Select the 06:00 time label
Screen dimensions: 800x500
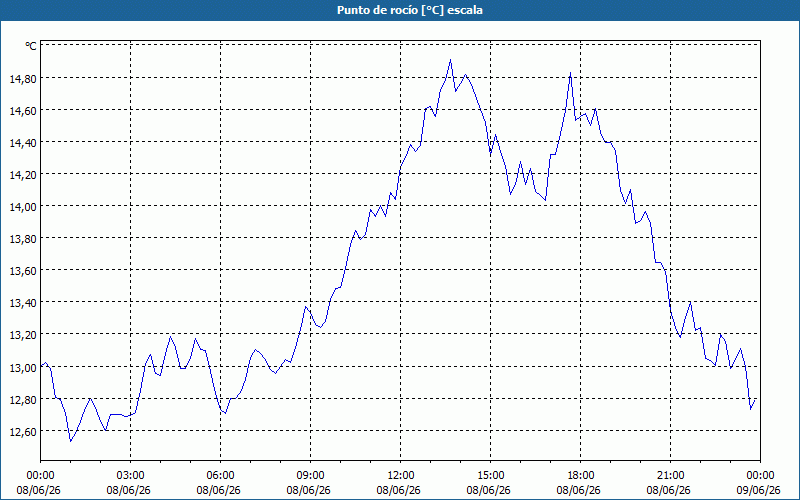pos(220,476)
